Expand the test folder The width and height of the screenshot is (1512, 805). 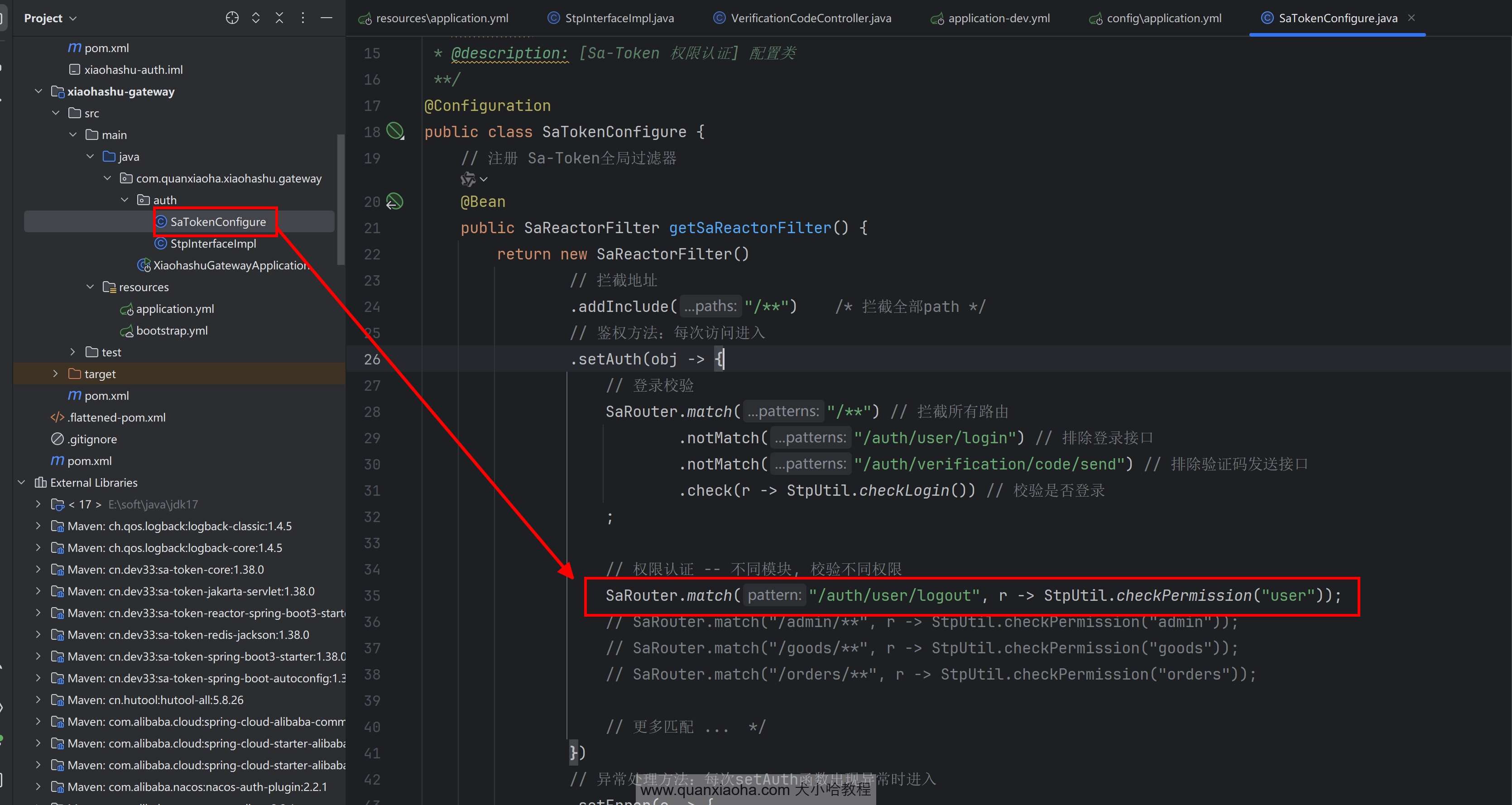coord(73,352)
